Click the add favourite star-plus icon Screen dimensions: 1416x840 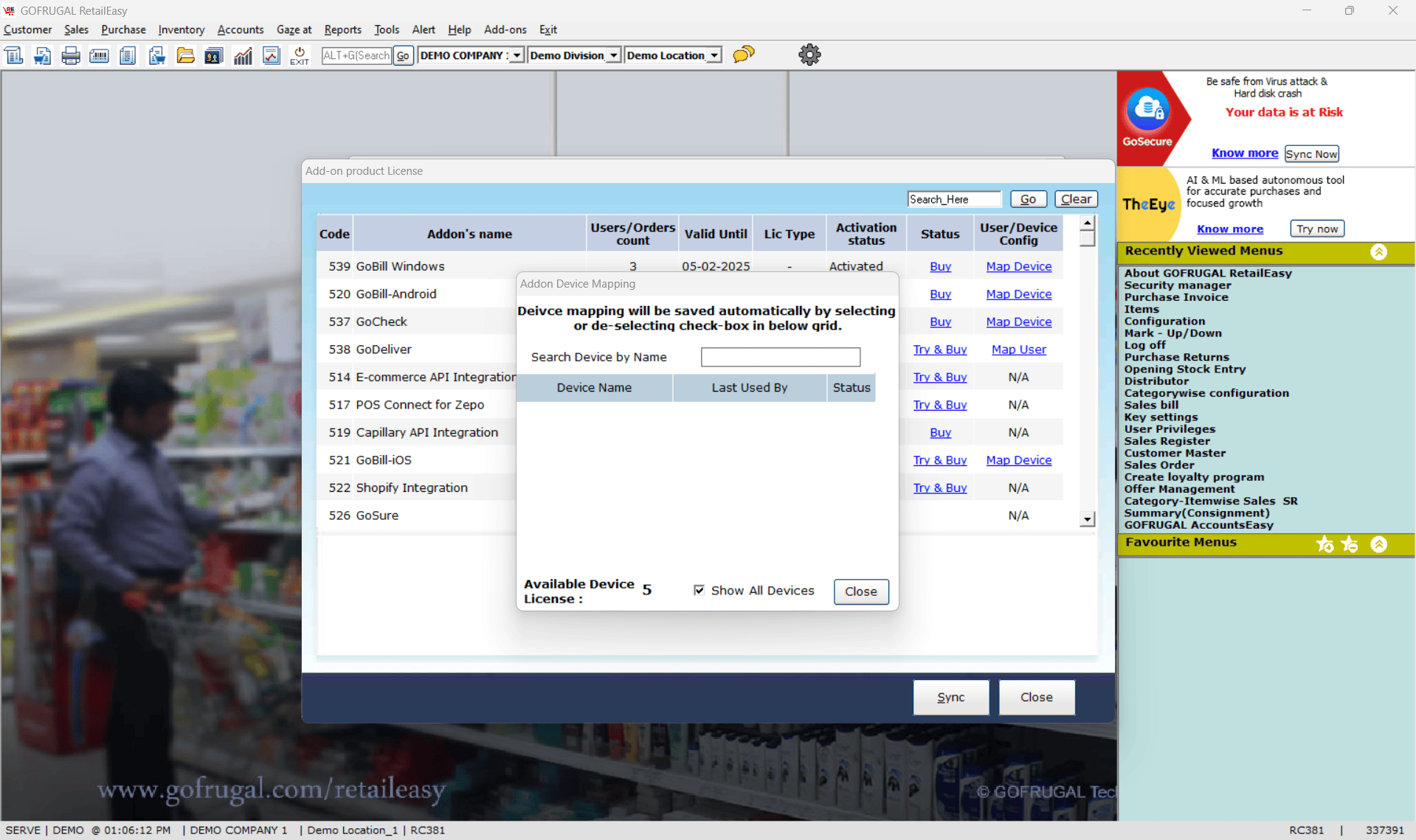(x=1325, y=544)
